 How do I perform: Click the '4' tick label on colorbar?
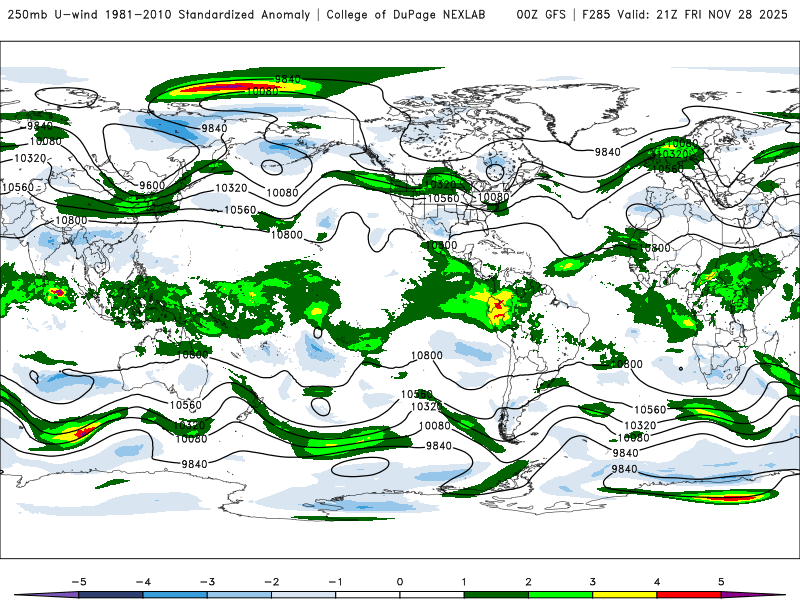(x=657, y=582)
